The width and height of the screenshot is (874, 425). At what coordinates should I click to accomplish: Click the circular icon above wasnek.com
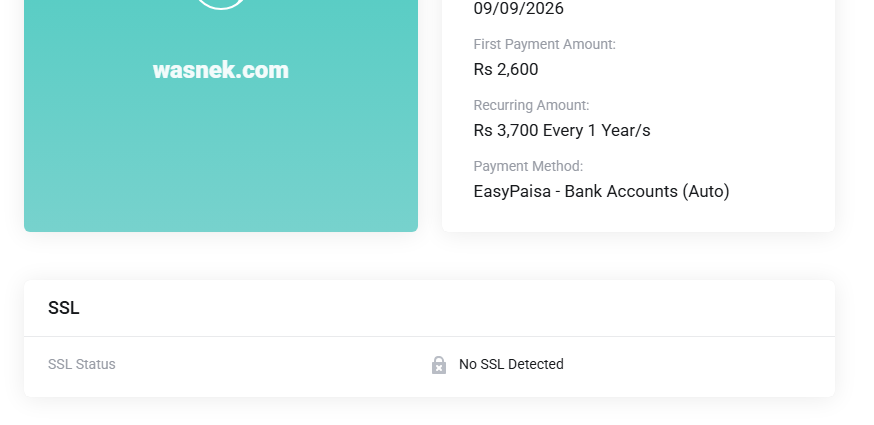click(220, 4)
